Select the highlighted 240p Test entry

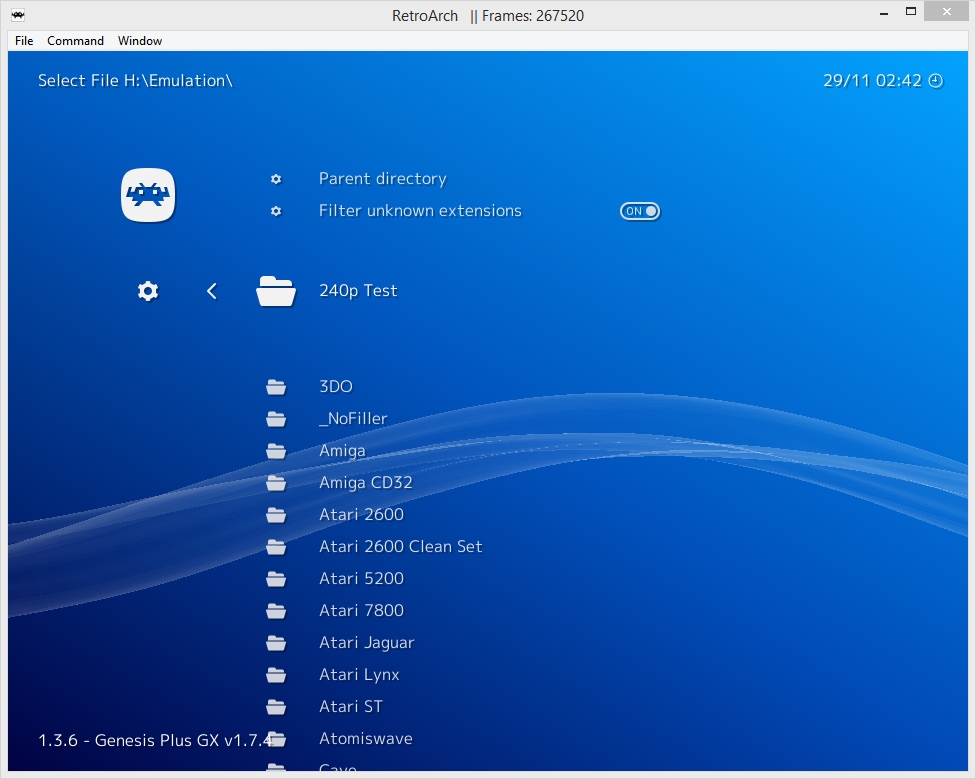click(358, 291)
